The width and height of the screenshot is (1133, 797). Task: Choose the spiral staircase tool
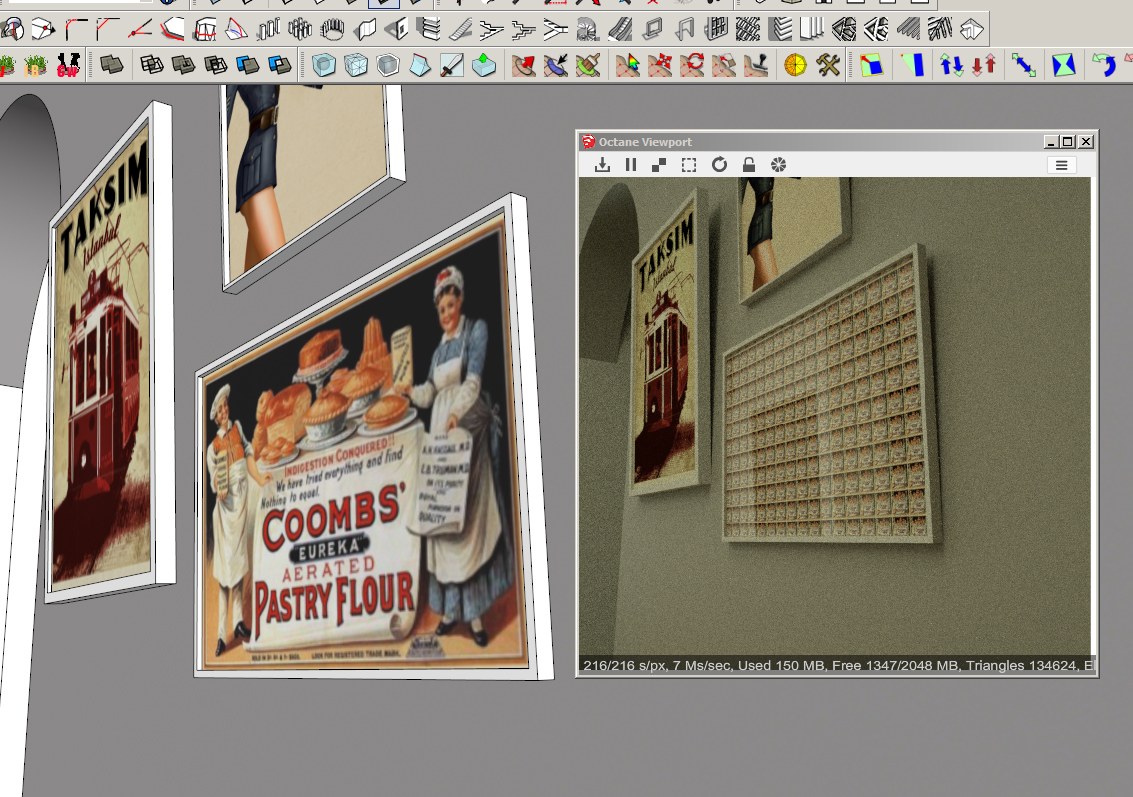click(x=587, y=29)
